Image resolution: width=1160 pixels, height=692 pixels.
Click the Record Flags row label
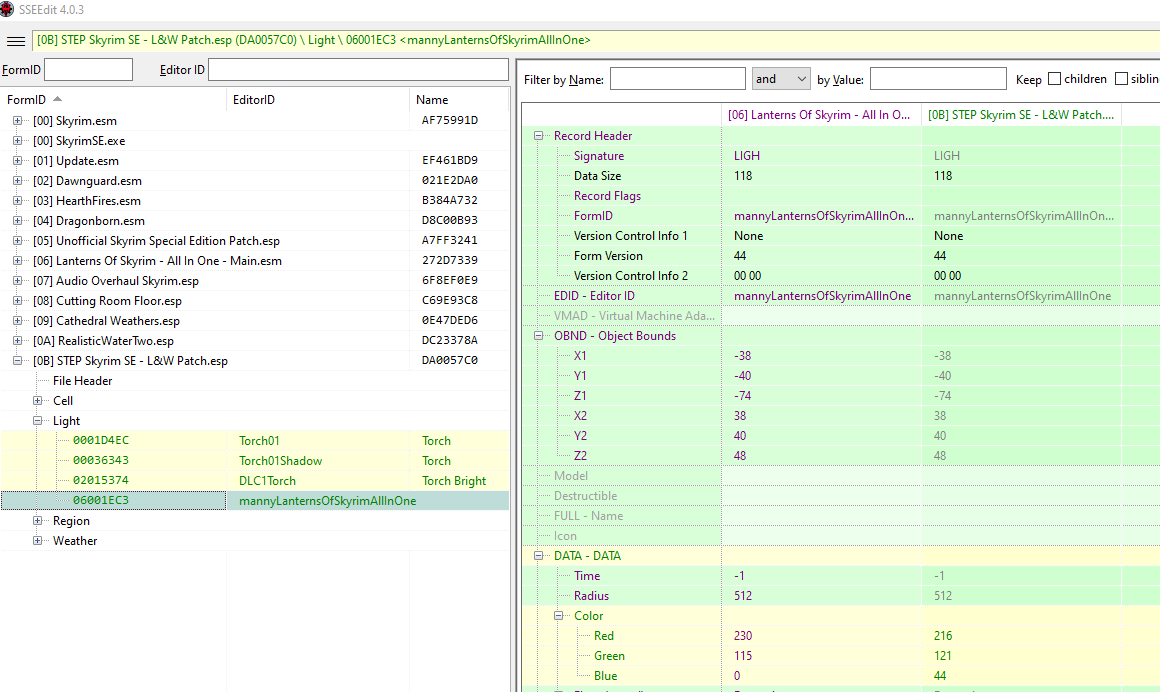607,196
